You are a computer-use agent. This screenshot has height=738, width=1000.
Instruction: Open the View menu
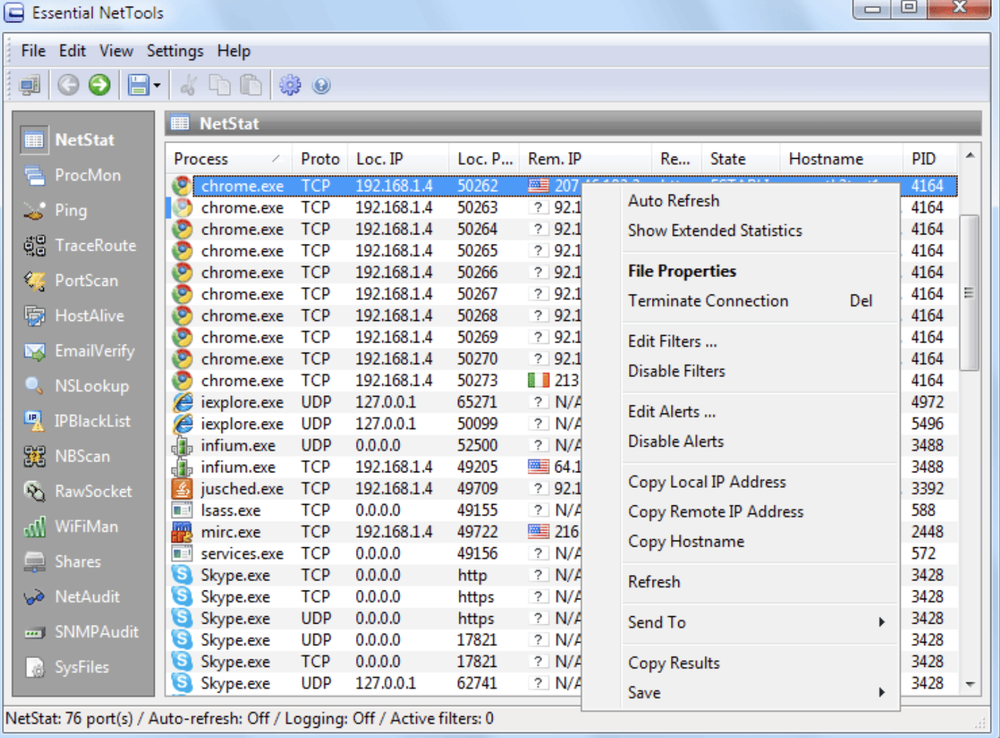[x=116, y=51]
